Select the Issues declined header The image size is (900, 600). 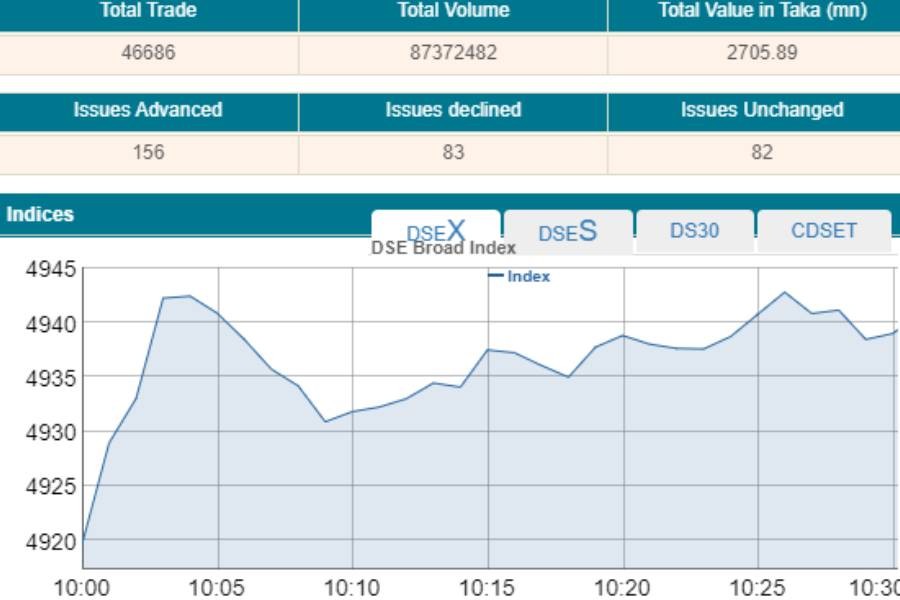453,110
